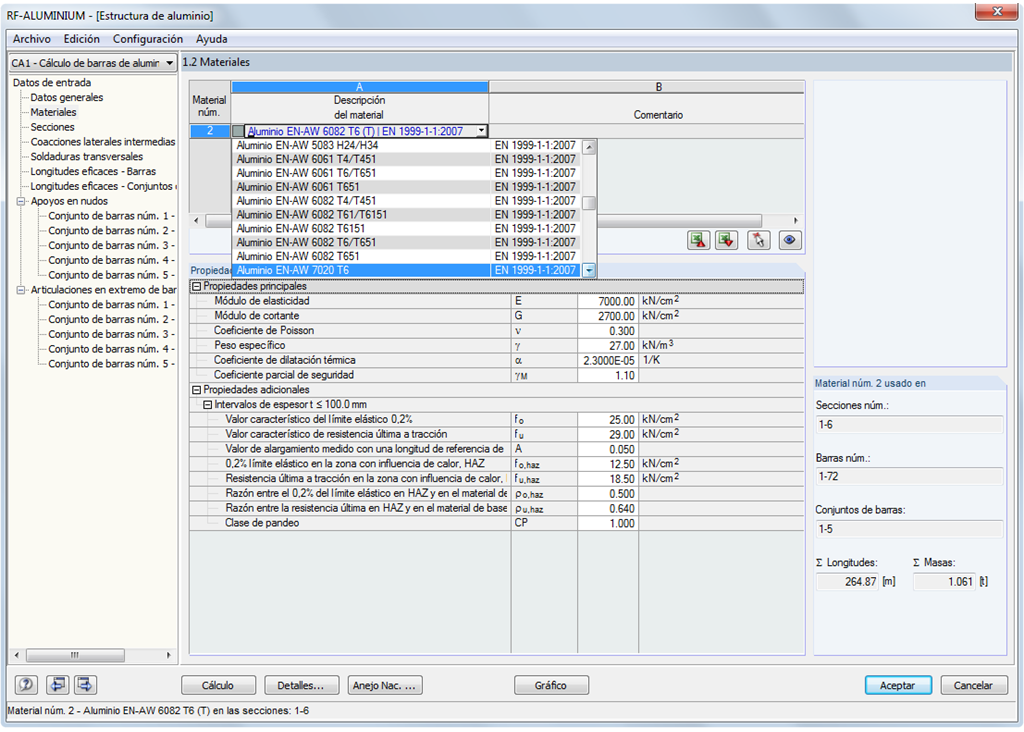Select Aluminio EN-AW 6082 T651 in list
The width and height of the screenshot is (1024, 732).
tap(406, 257)
